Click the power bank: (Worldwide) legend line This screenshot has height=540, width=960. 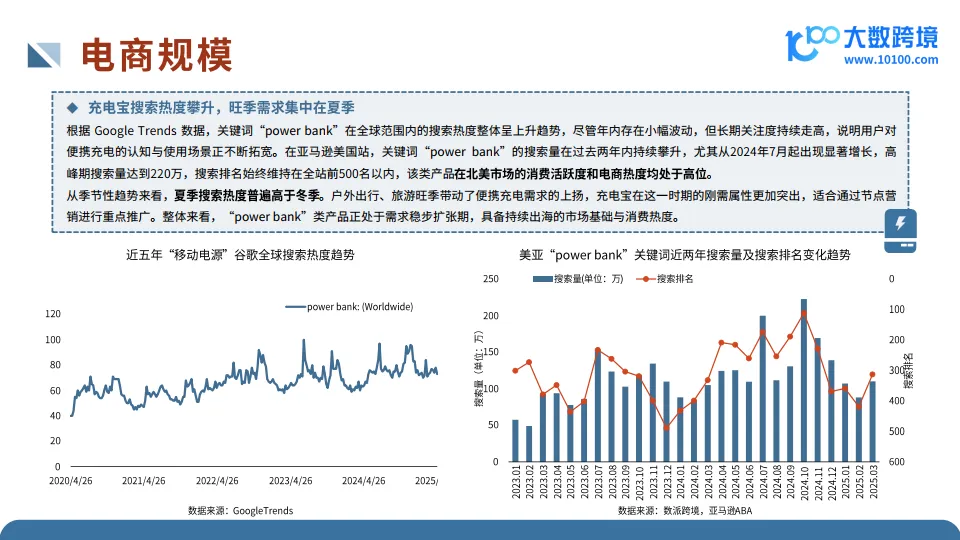295,307
